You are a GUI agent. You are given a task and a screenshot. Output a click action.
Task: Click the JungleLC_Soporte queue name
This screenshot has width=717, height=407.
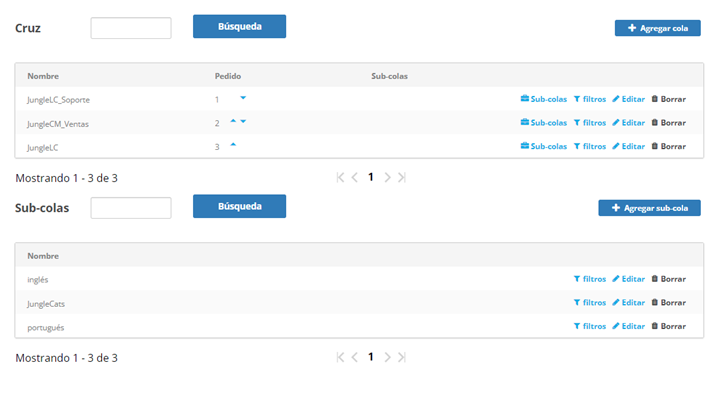(58, 100)
